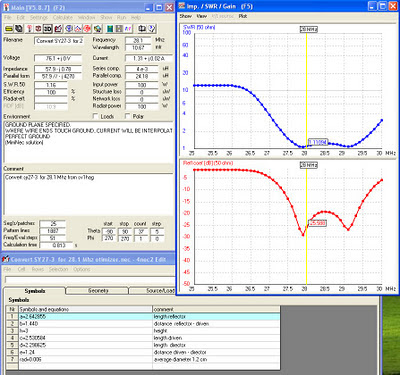Screen dimensions: 400x375
Task: Click the Voltage value field
Action: (x=58, y=58)
